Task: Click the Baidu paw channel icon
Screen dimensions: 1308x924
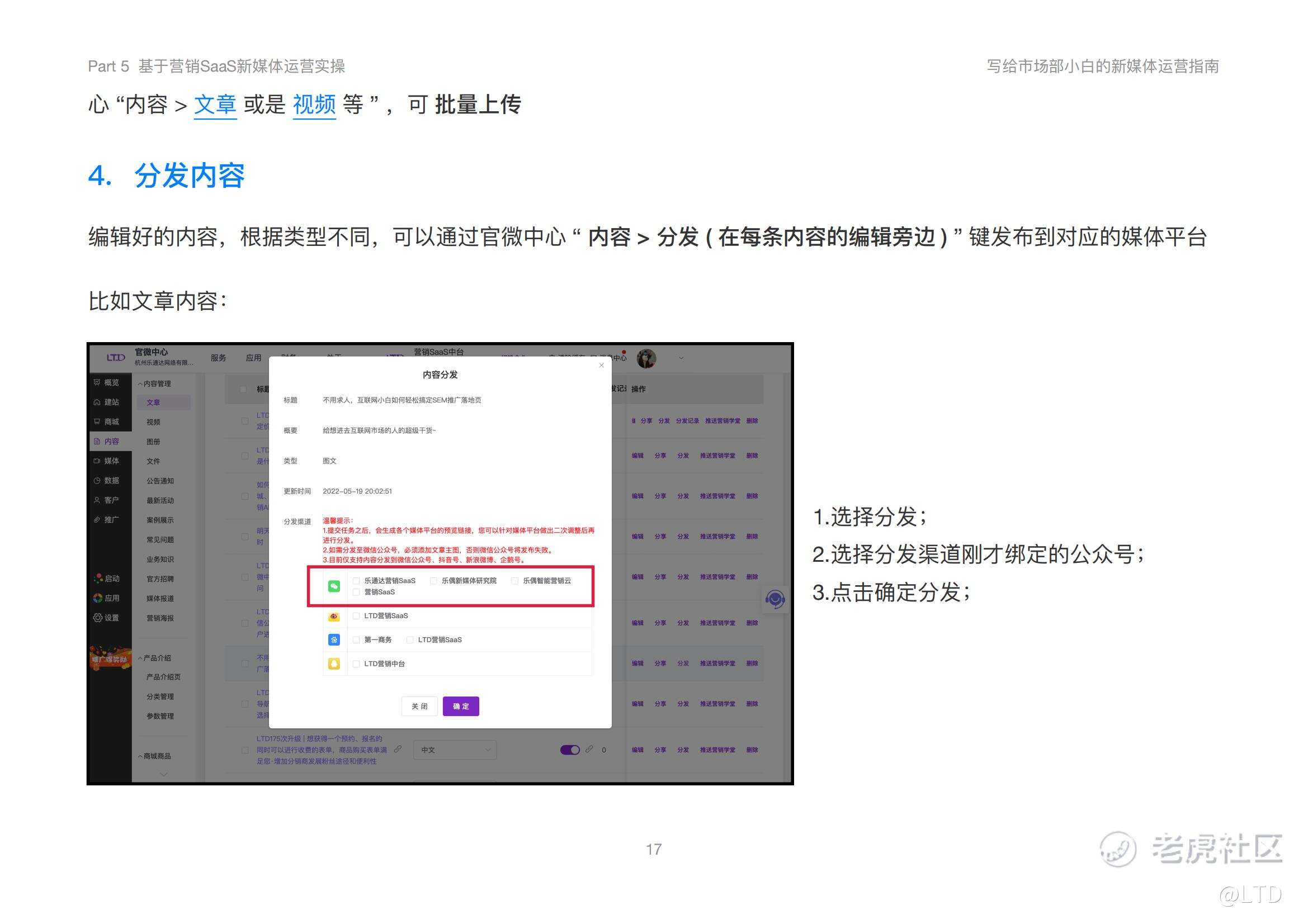Action: pos(334,640)
